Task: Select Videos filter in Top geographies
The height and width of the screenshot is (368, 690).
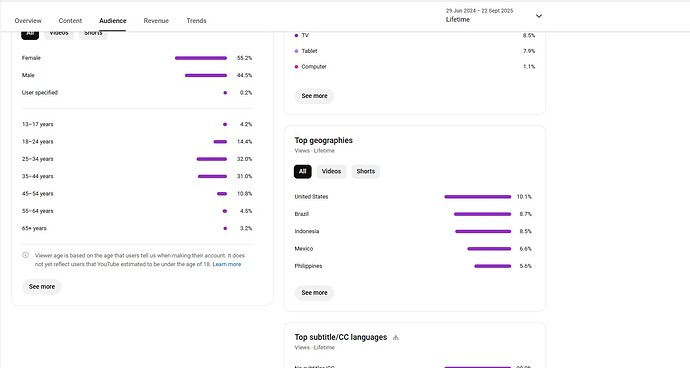Action: coord(331,172)
